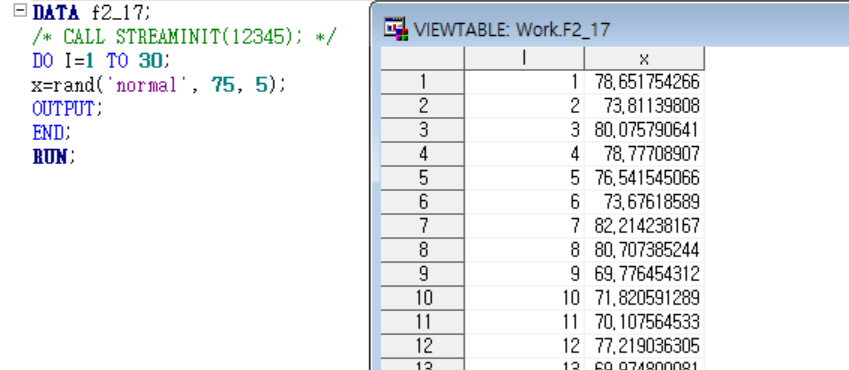Viewport: 849px width, 370px height.
Task: Select the x column header
Action: coord(644,58)
